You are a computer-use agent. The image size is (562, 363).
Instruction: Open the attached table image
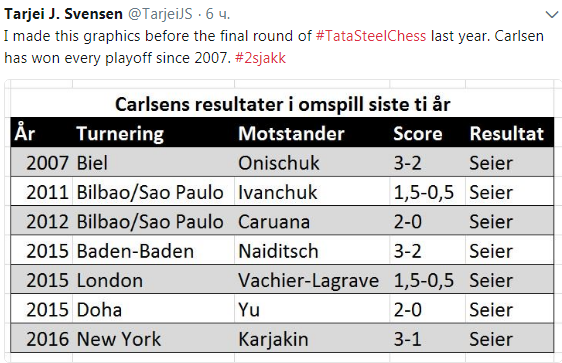click(283, 221)
